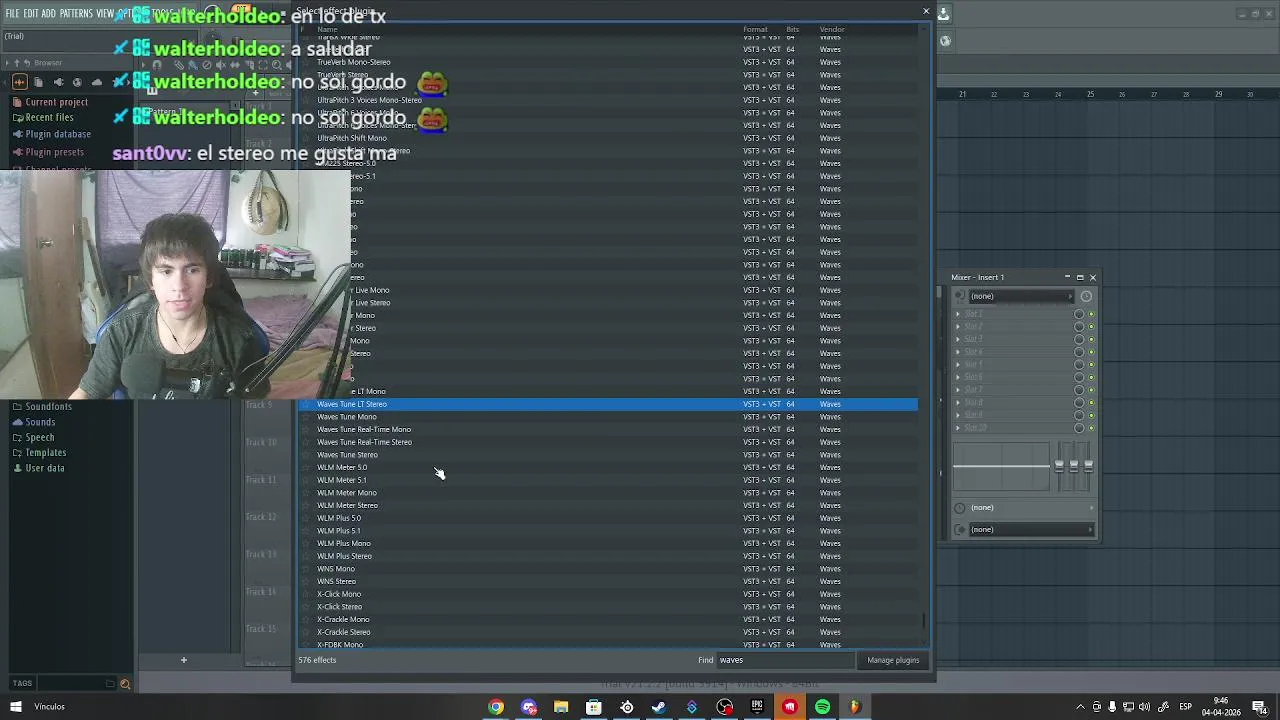The width and height of the screenshot is (1280, 720).
Task: Toggle Slot 2 enable LED in Mixer
Action: pos(1091,327)
